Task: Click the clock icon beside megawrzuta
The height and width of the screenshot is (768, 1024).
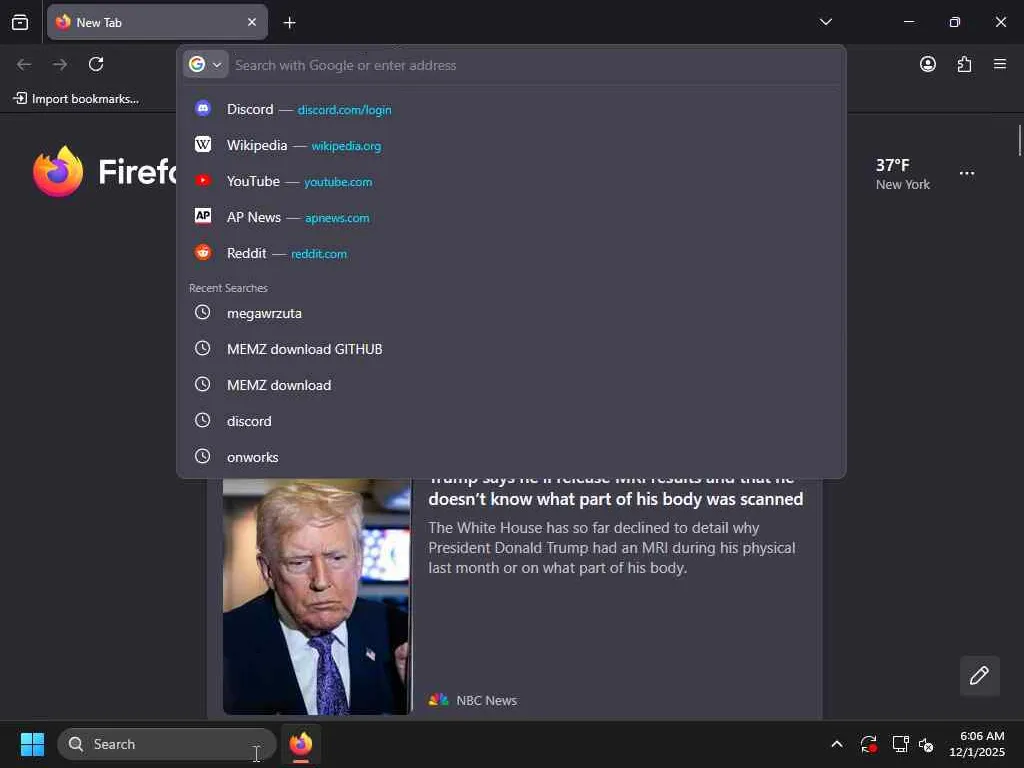Action: click(203, 312)
